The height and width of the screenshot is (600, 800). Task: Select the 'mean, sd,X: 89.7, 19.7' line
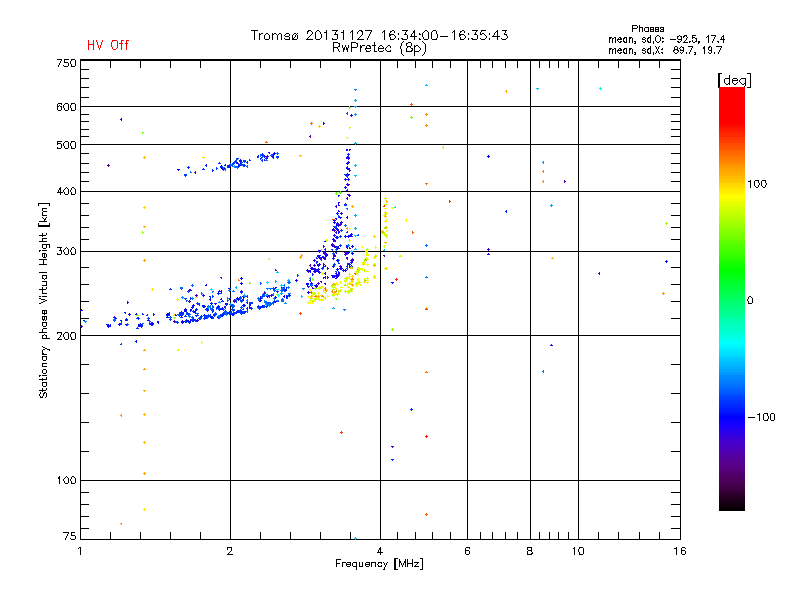665,50
